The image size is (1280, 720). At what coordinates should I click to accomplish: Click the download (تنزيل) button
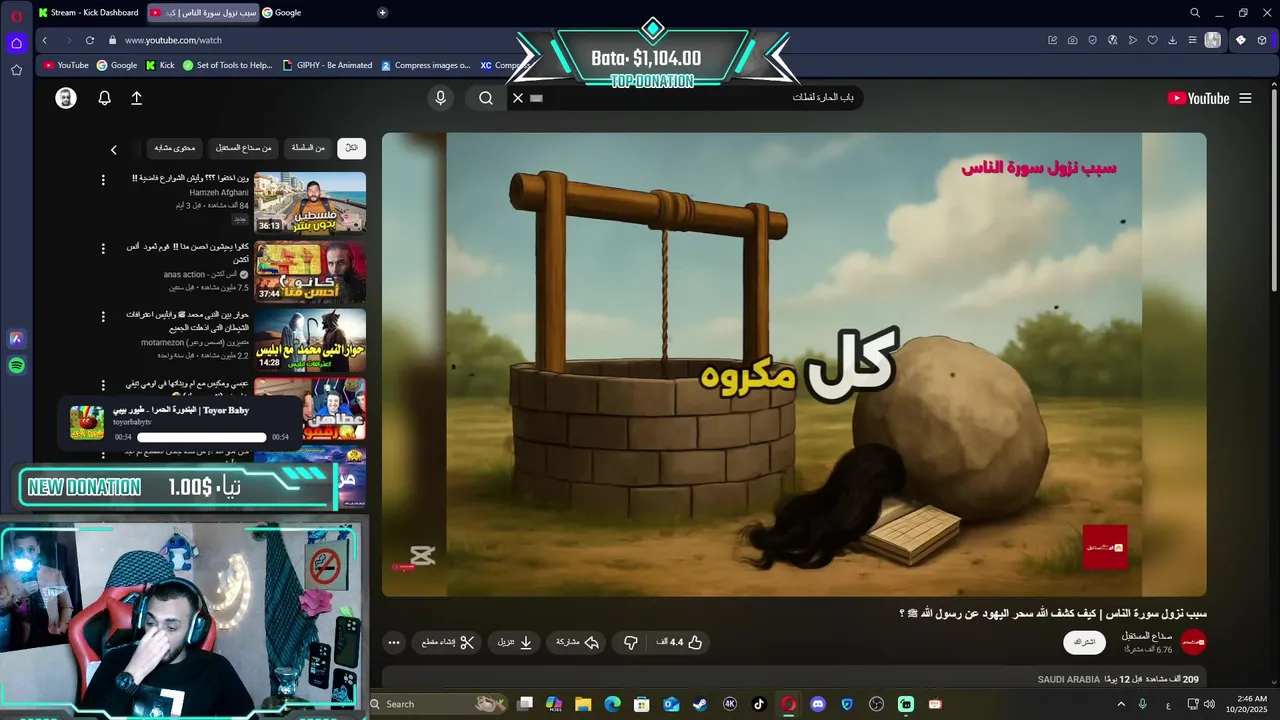pyautogui.click(x=516, y=642)
